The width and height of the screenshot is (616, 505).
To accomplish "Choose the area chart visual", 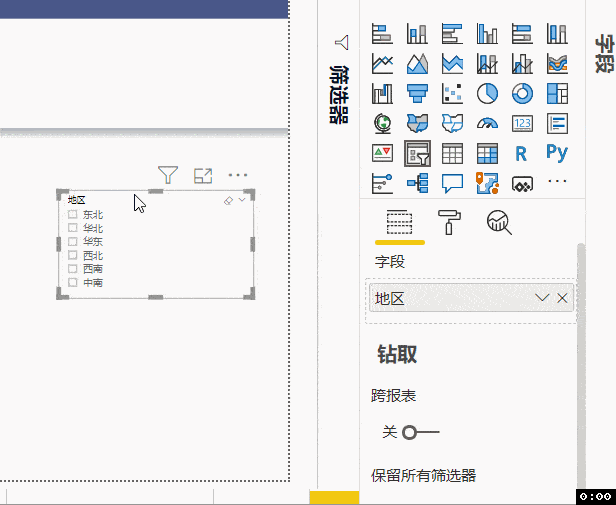I will 417,63.
